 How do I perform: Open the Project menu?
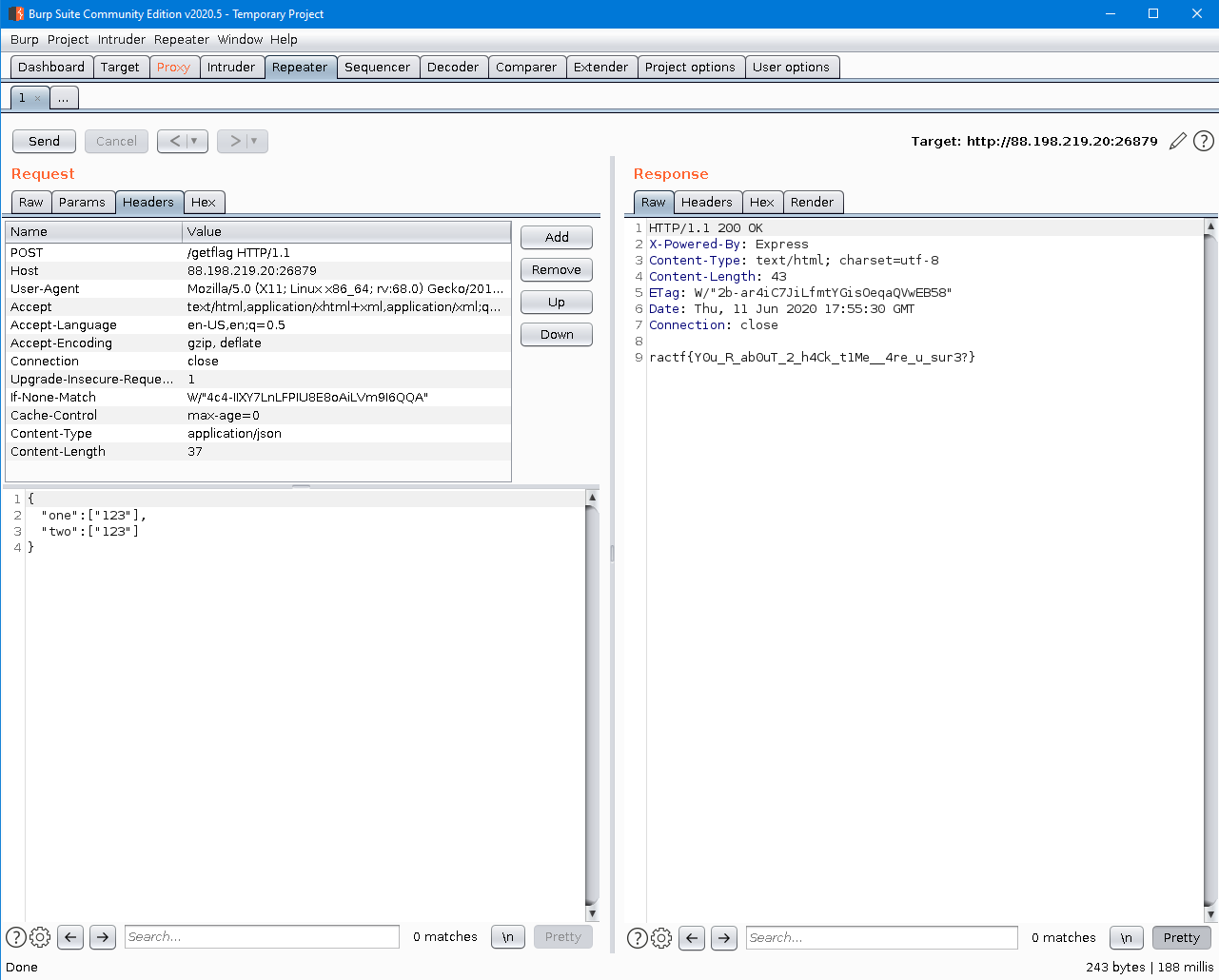tap(68, 40)
